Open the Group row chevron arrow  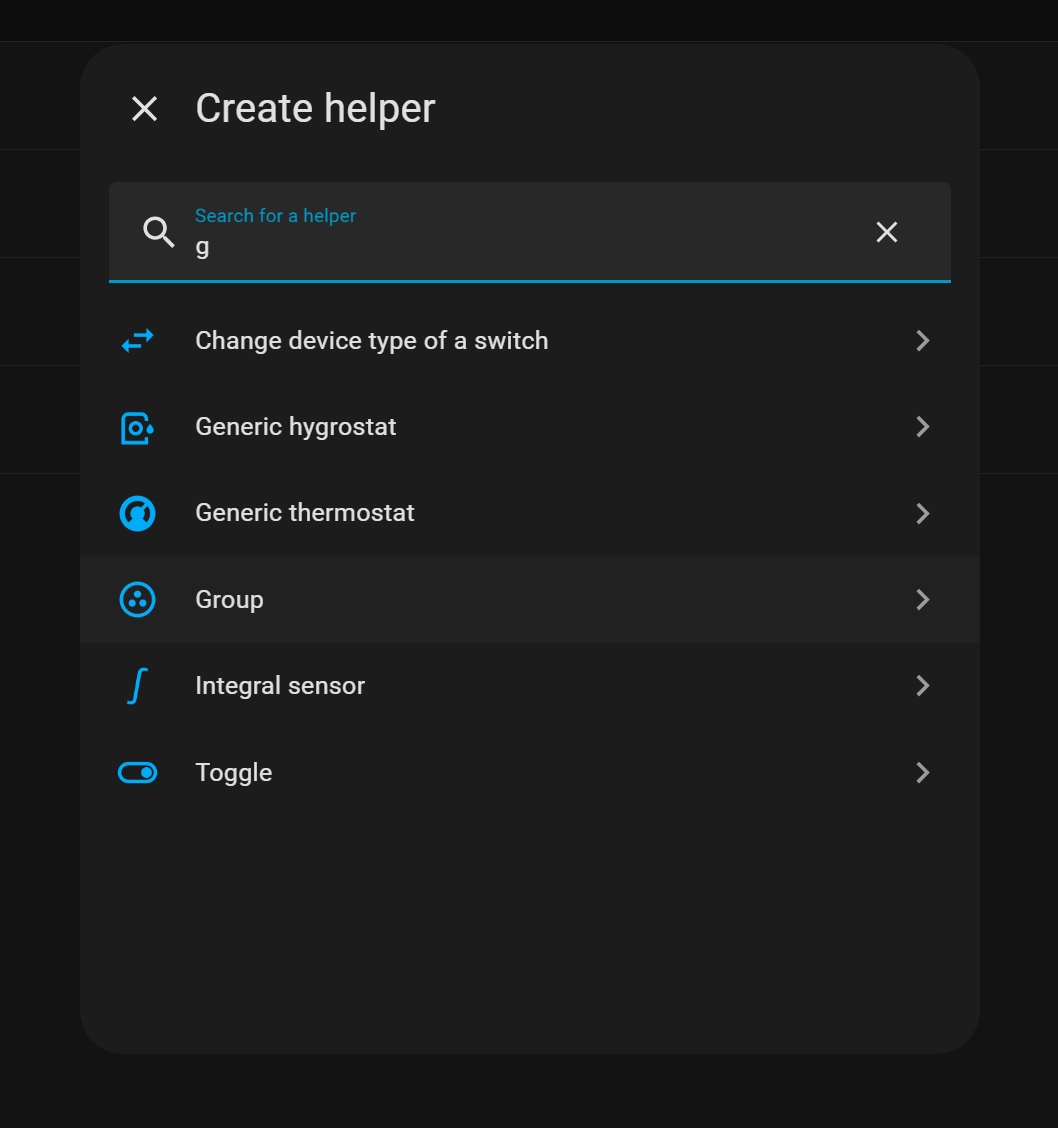coord(922,600)
